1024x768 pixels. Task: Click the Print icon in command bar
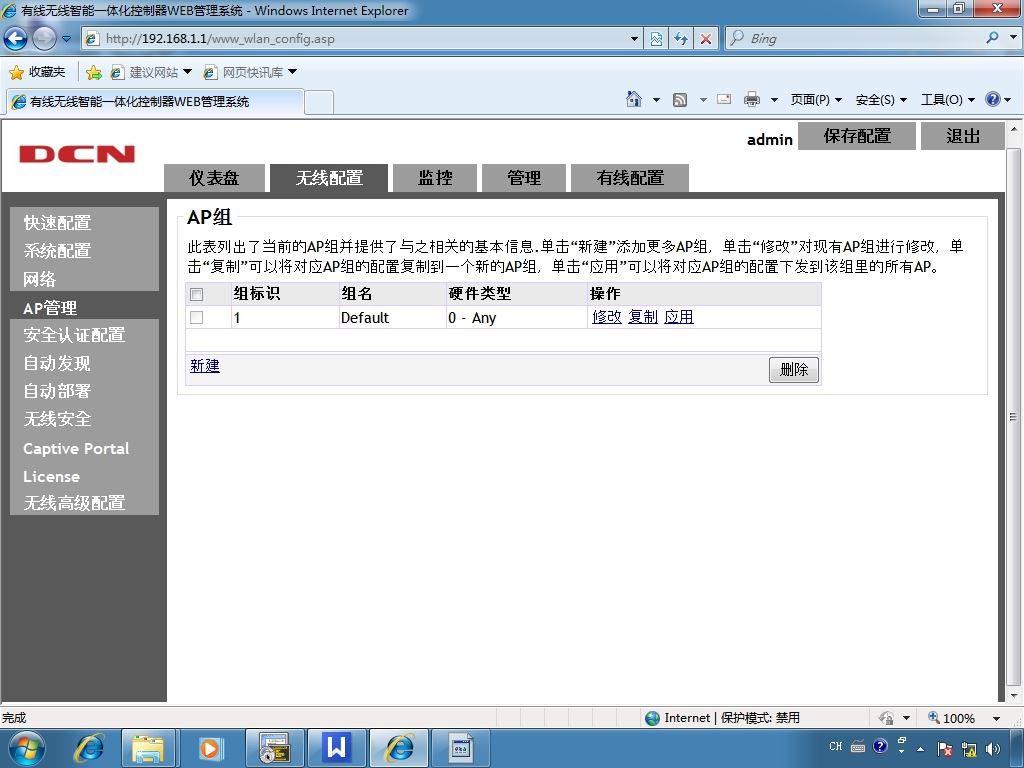(x=752, y=99)
